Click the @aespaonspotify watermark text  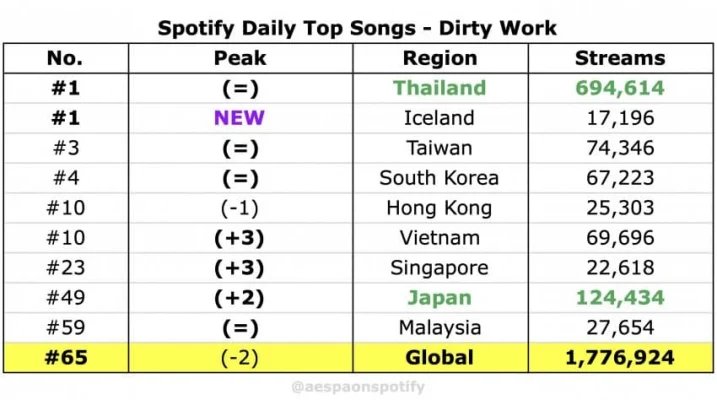point(357,384)
